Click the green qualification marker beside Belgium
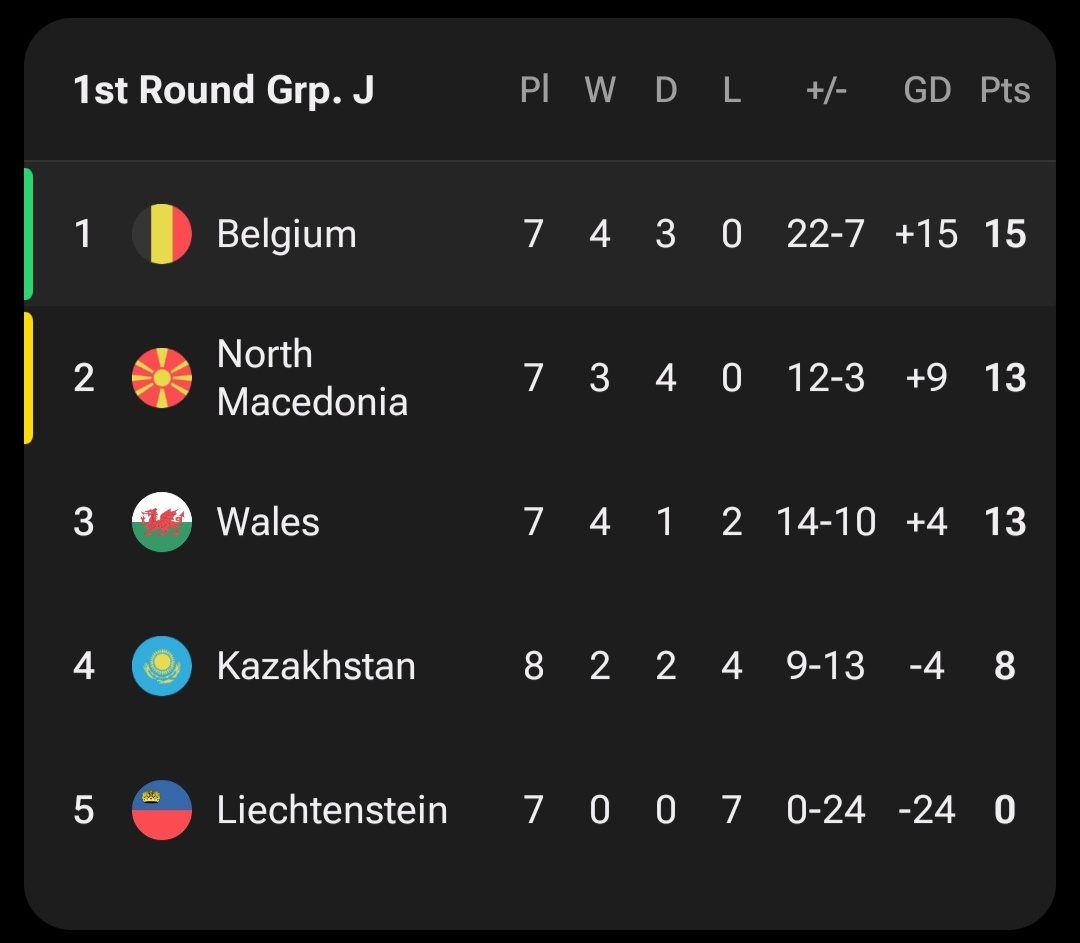The width and height of the screenshot is (1080, 943). (28, 234)
